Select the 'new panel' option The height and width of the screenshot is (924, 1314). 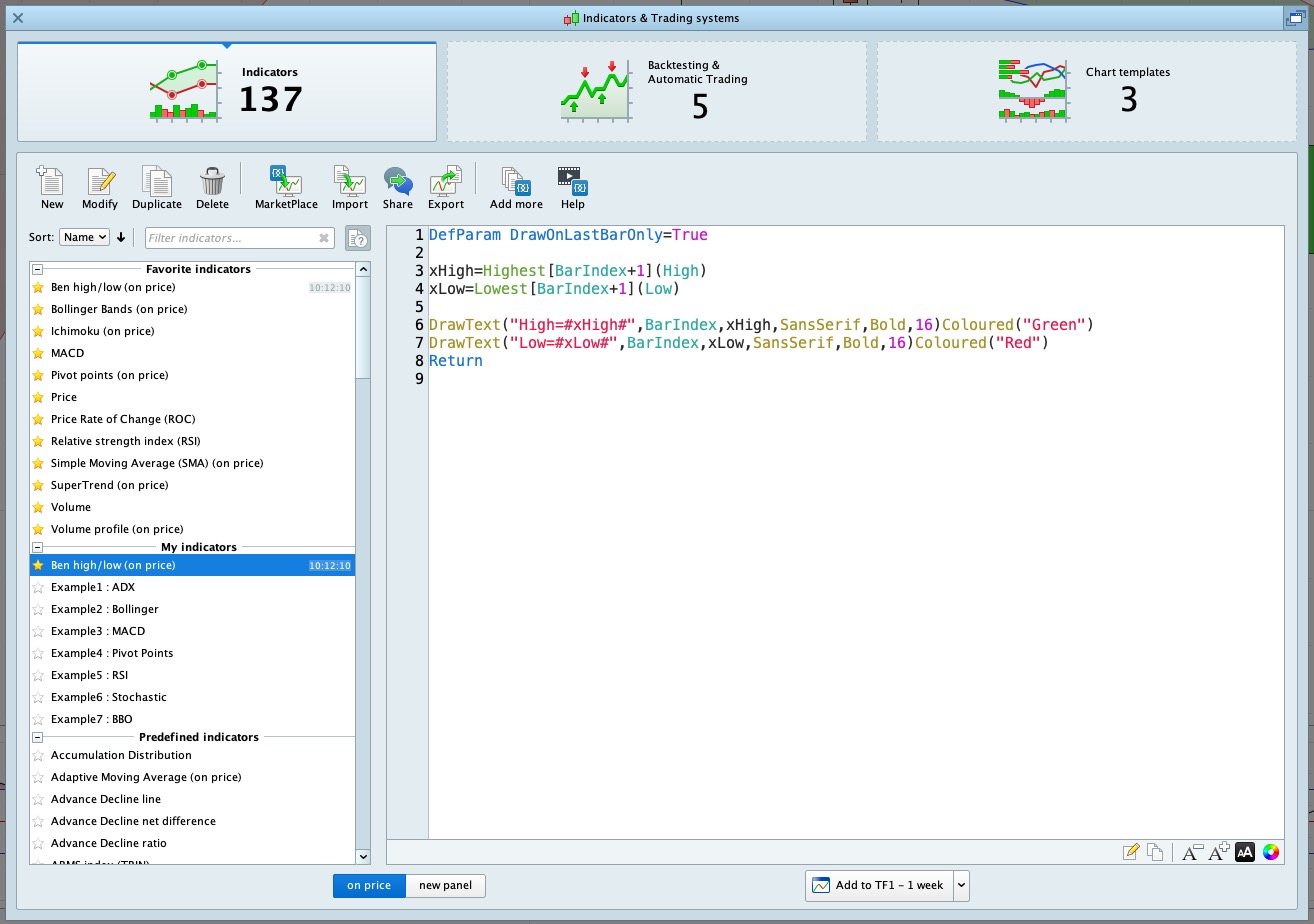[445, 885]
